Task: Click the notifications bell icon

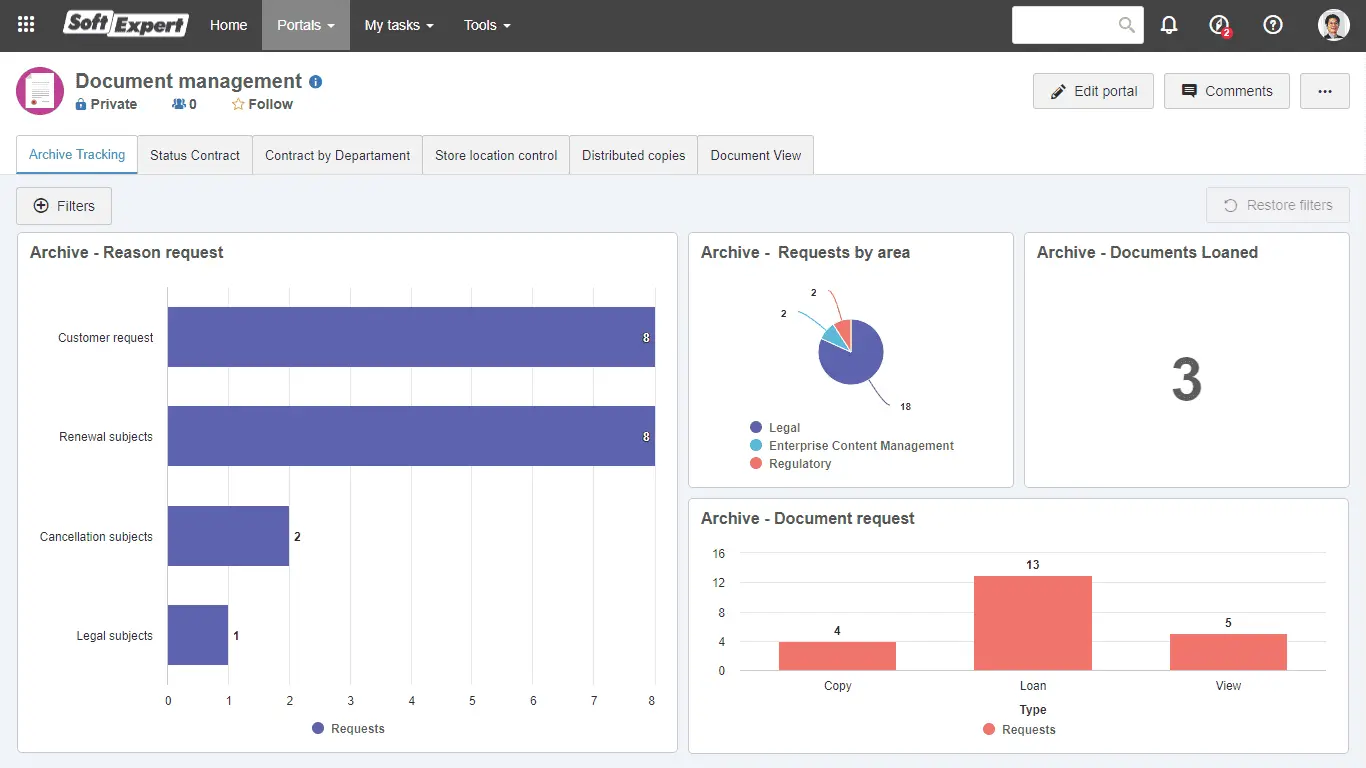Action: [x=1169, y=25]
